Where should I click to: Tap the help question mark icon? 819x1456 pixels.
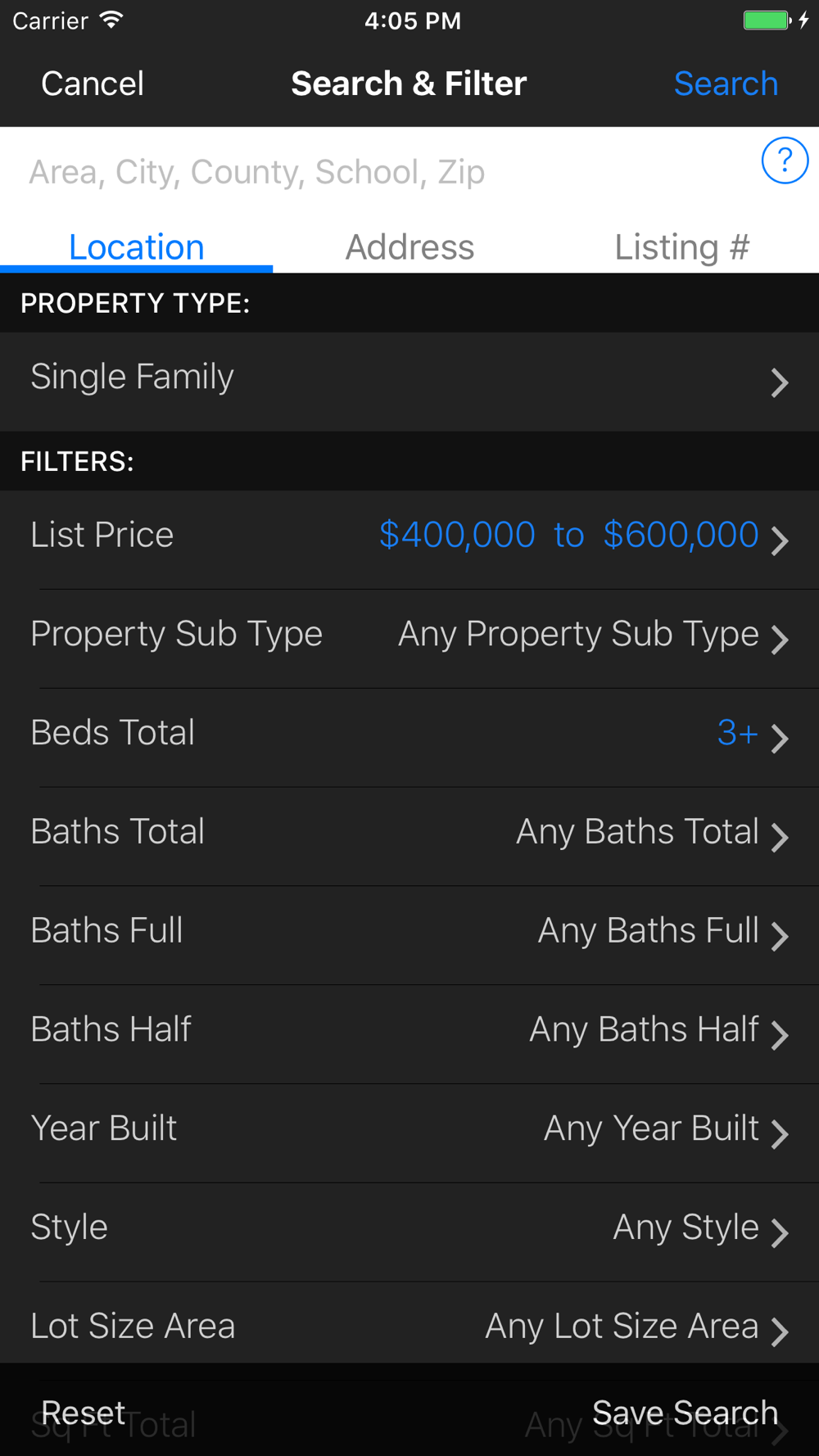(x=785, y=161)
